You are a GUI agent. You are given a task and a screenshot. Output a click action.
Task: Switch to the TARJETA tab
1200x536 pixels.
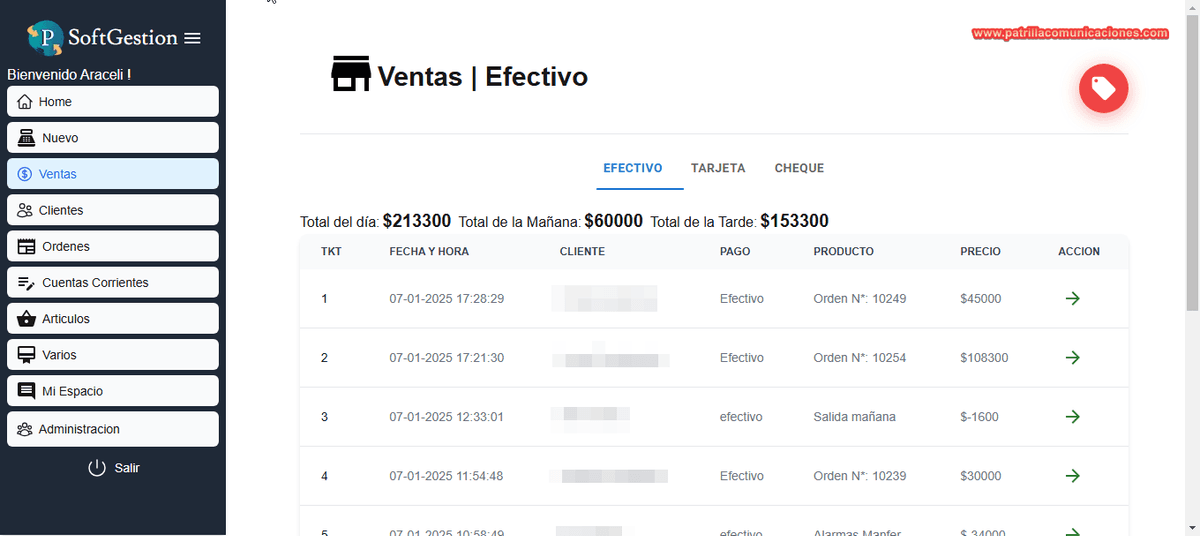tap(718, 168)
